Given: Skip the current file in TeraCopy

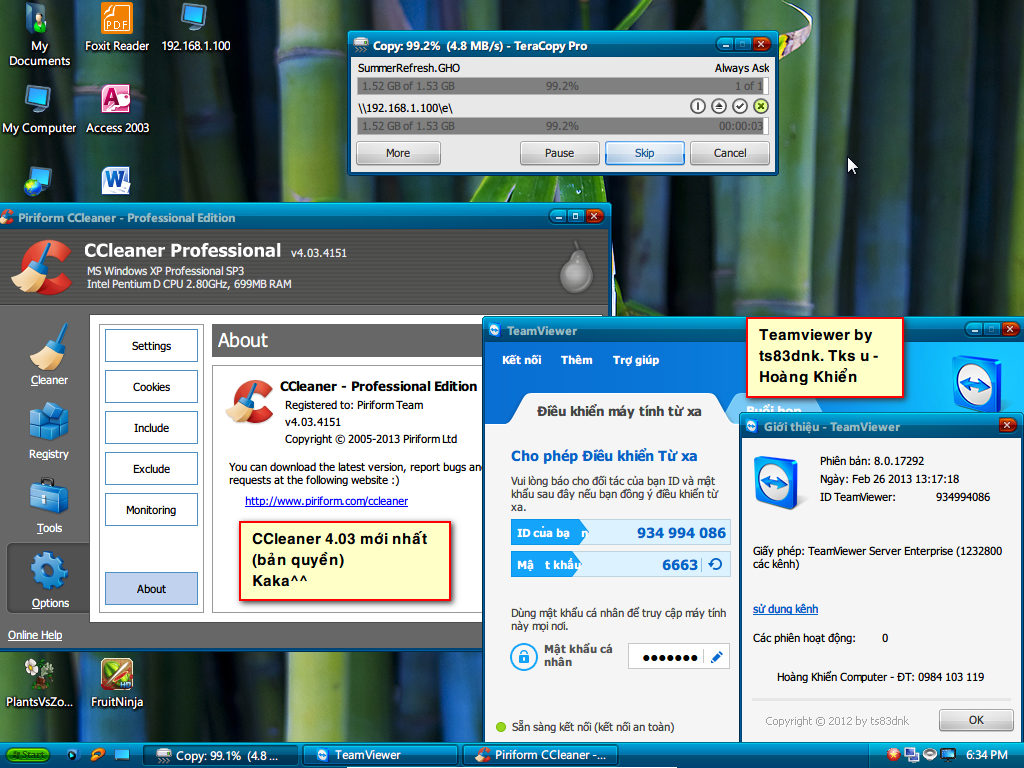Looking at the screenshot, I should [x=645, y=153].
